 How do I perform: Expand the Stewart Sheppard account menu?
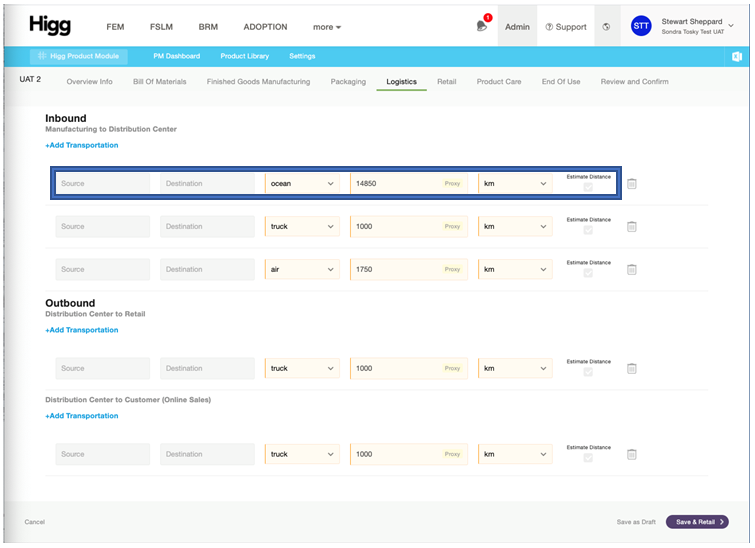(x=730, y=26)
